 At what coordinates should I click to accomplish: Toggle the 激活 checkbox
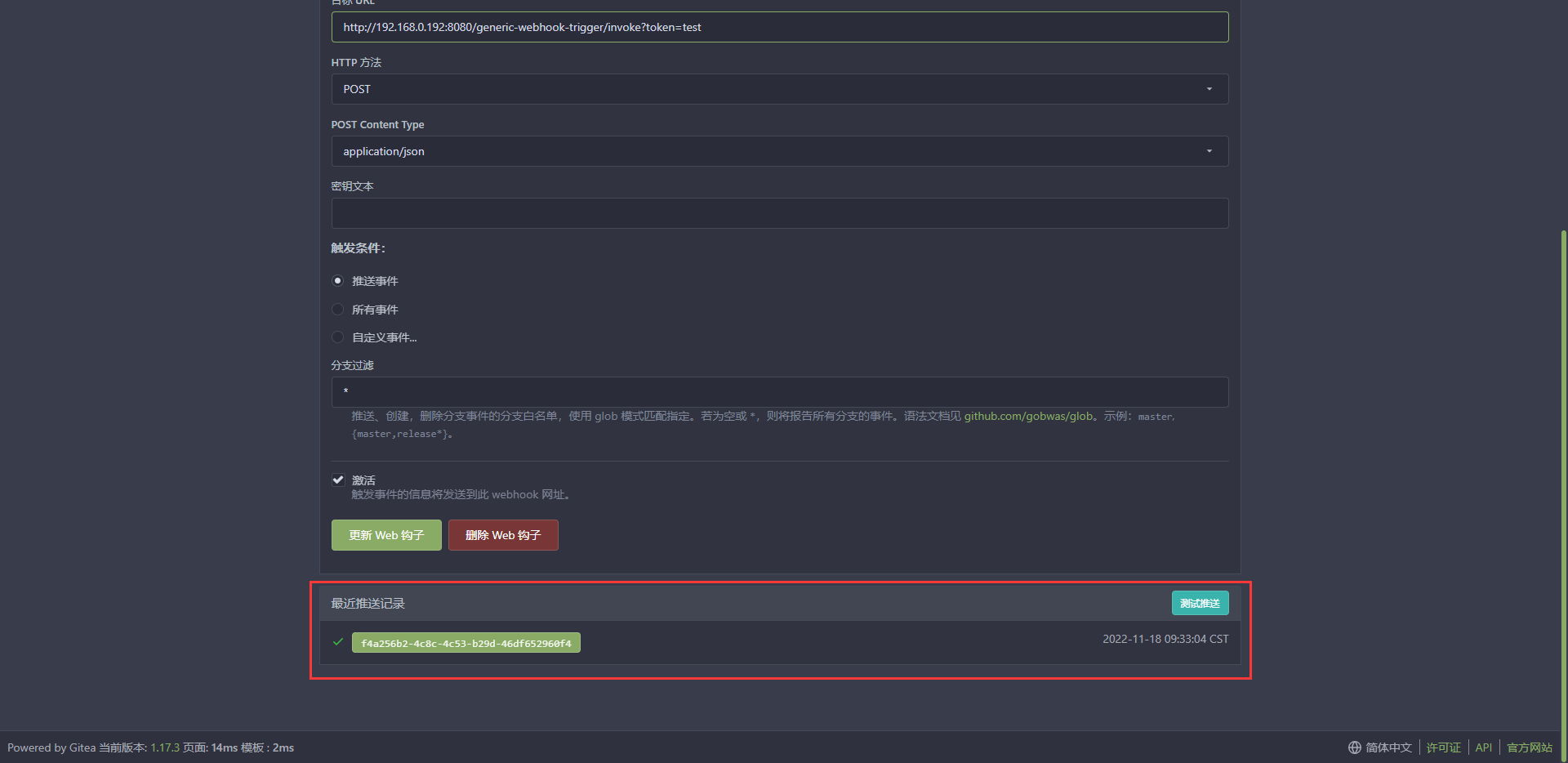tap(337, 480)
